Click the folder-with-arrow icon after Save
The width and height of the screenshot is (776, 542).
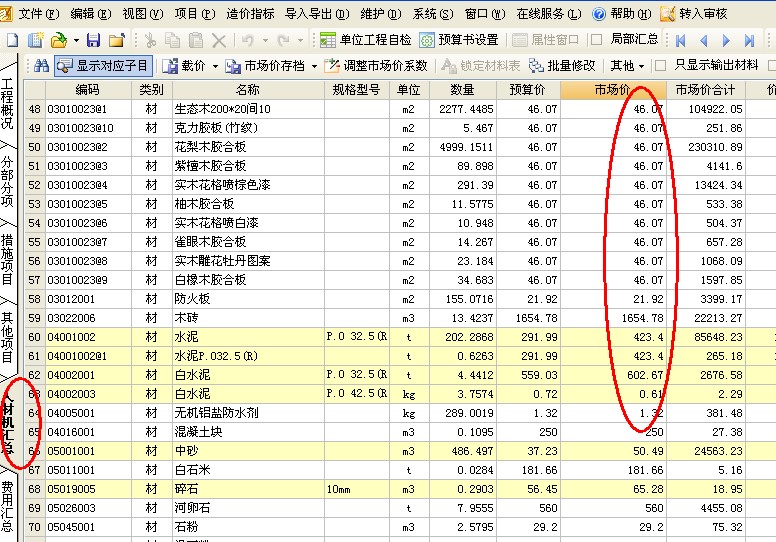117,40
